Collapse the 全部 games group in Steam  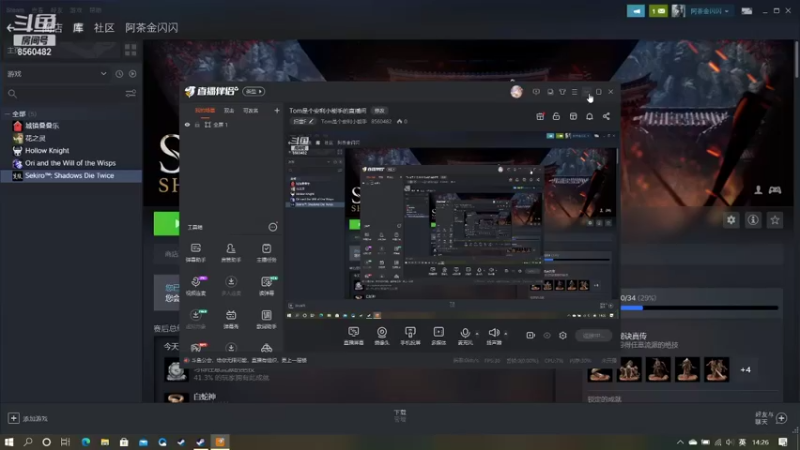coord(7,114)
